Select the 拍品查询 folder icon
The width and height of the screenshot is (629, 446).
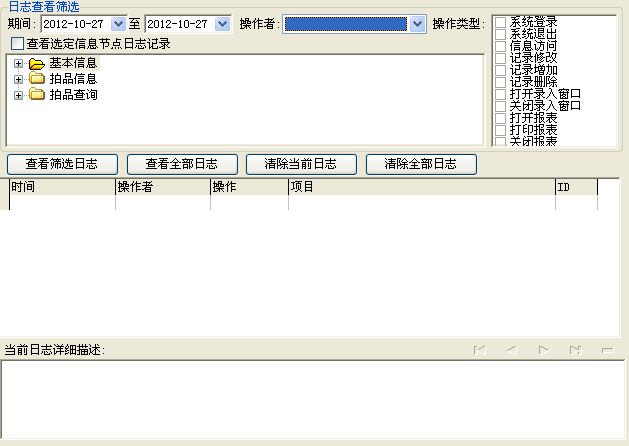click(x=37, y=95)
